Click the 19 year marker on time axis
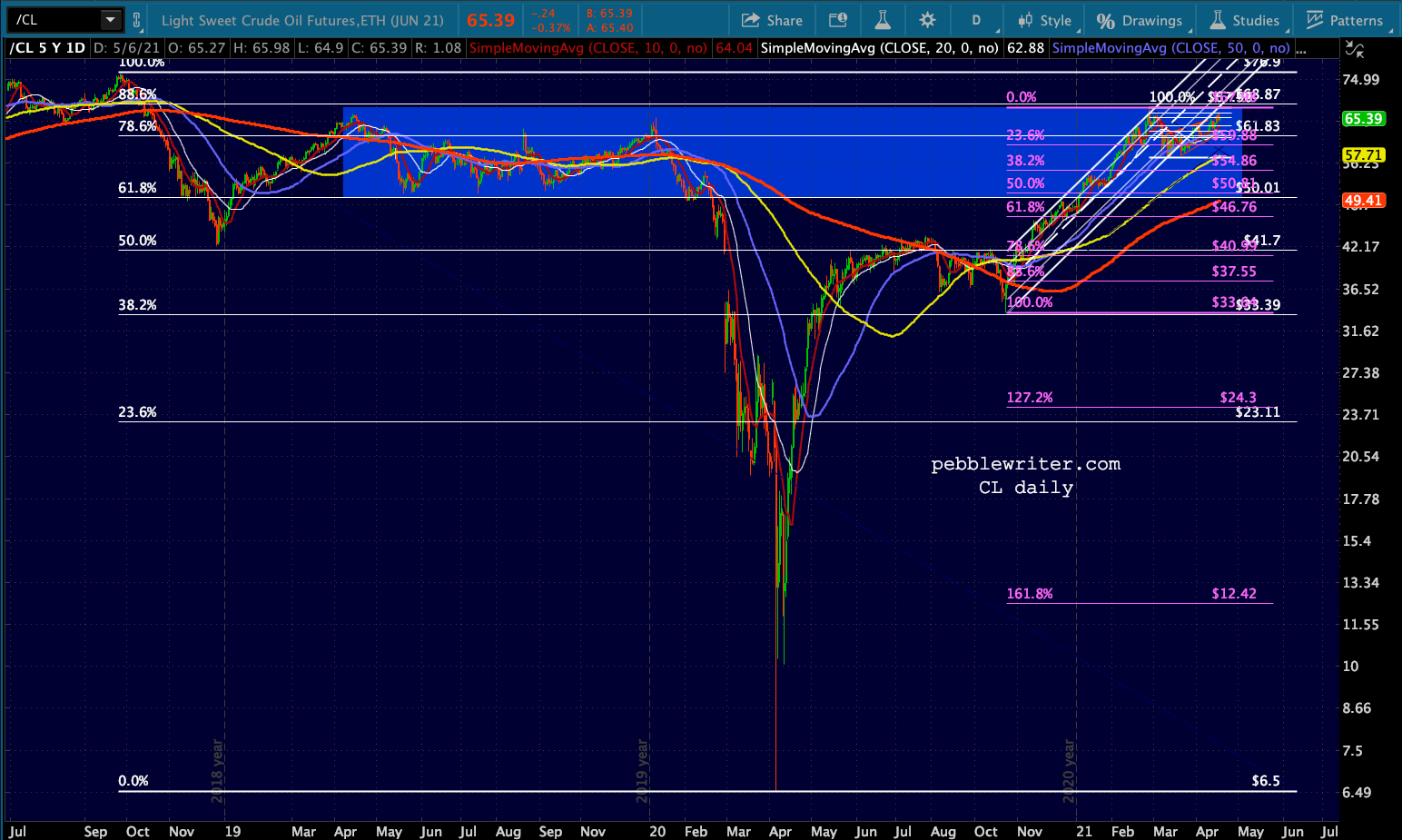This screenshot has width=1402, height=840. (232, 831)
